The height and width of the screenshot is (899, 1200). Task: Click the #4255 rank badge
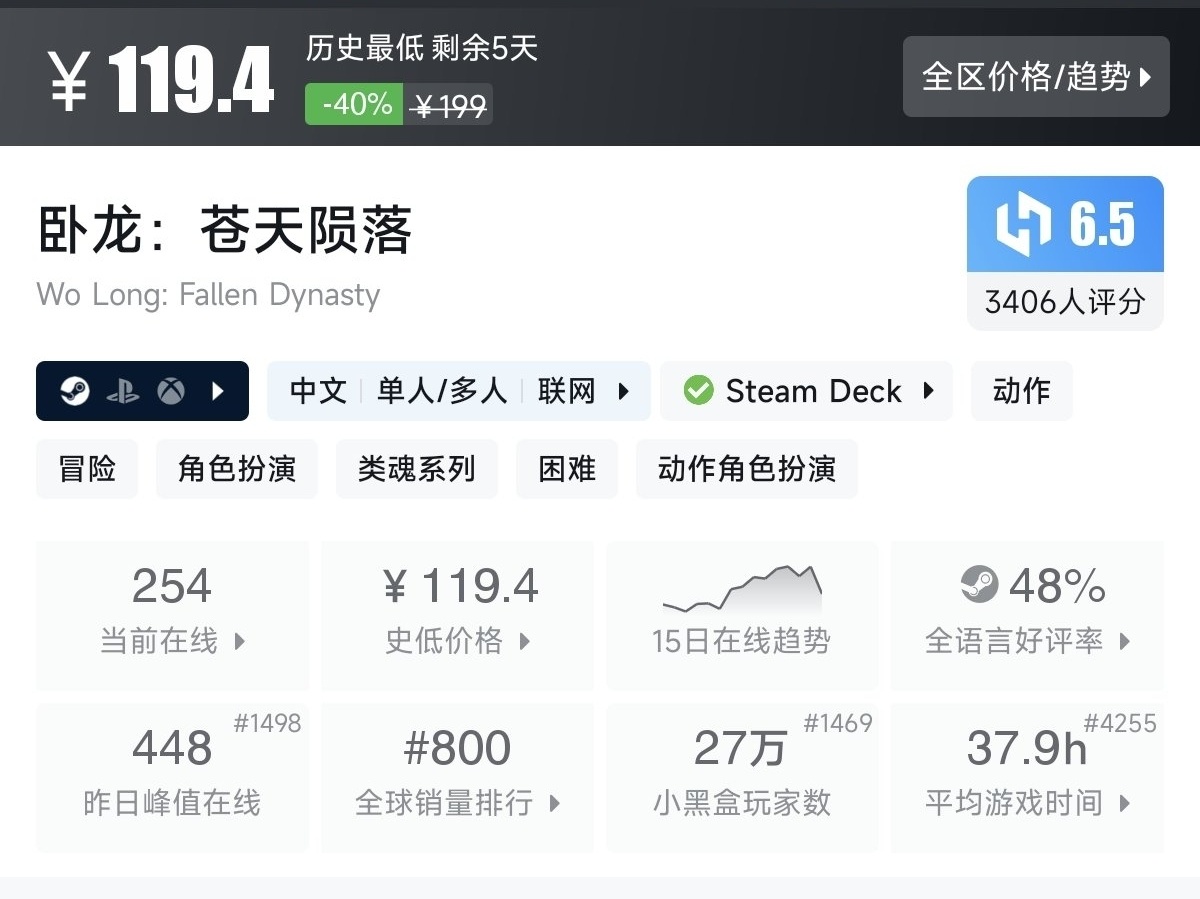point(1121,723)
